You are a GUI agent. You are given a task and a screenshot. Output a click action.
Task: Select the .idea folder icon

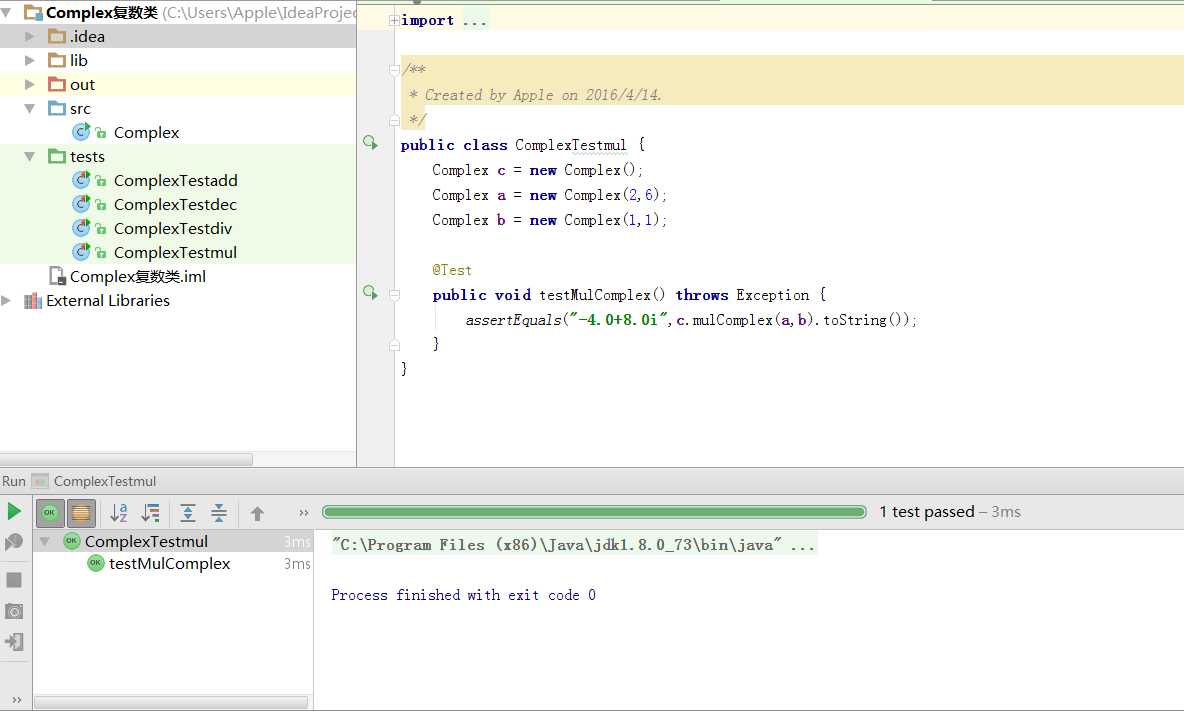pyautogui.click(x=57, y=36)
